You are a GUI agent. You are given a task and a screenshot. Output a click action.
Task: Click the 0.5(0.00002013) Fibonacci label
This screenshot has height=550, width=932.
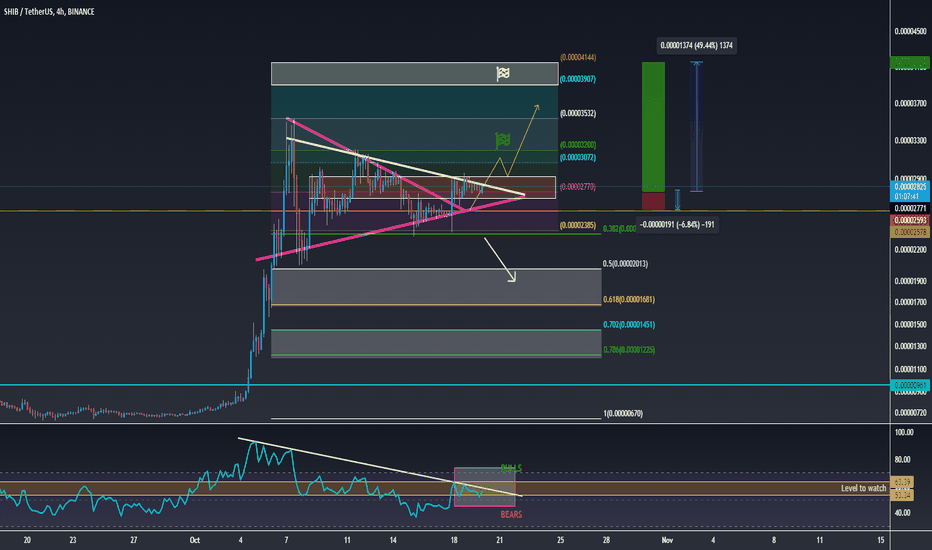click(625, 263)
